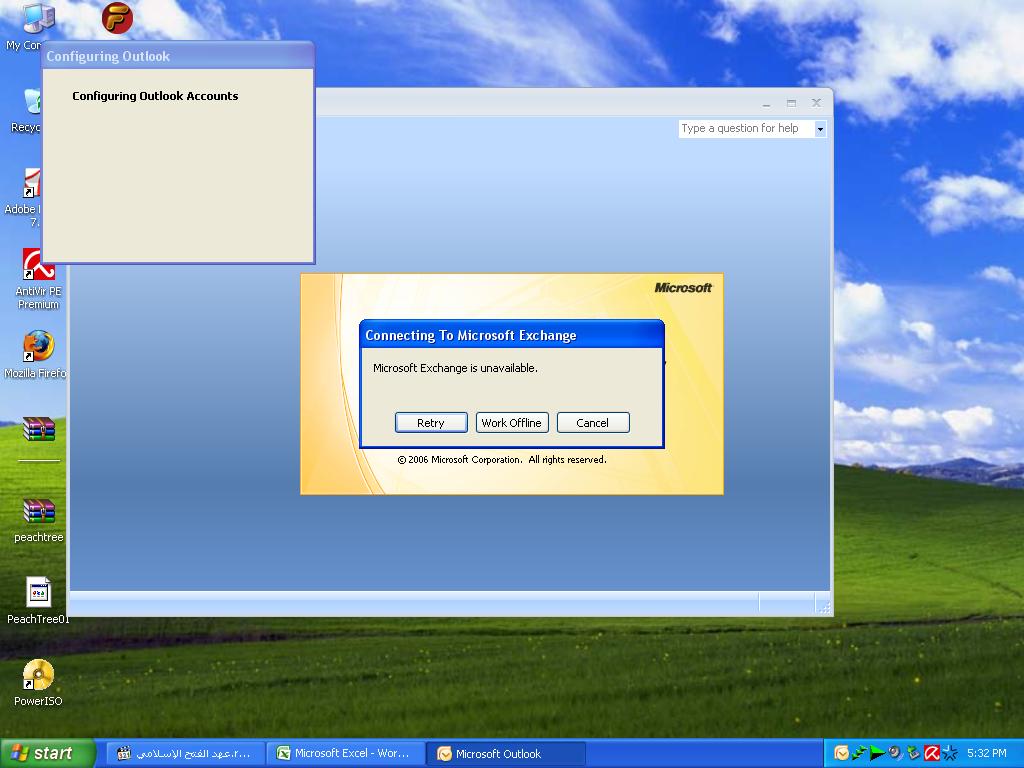
Task: Click the 5:32 PM system clock
Action: (x=986, y=753)
